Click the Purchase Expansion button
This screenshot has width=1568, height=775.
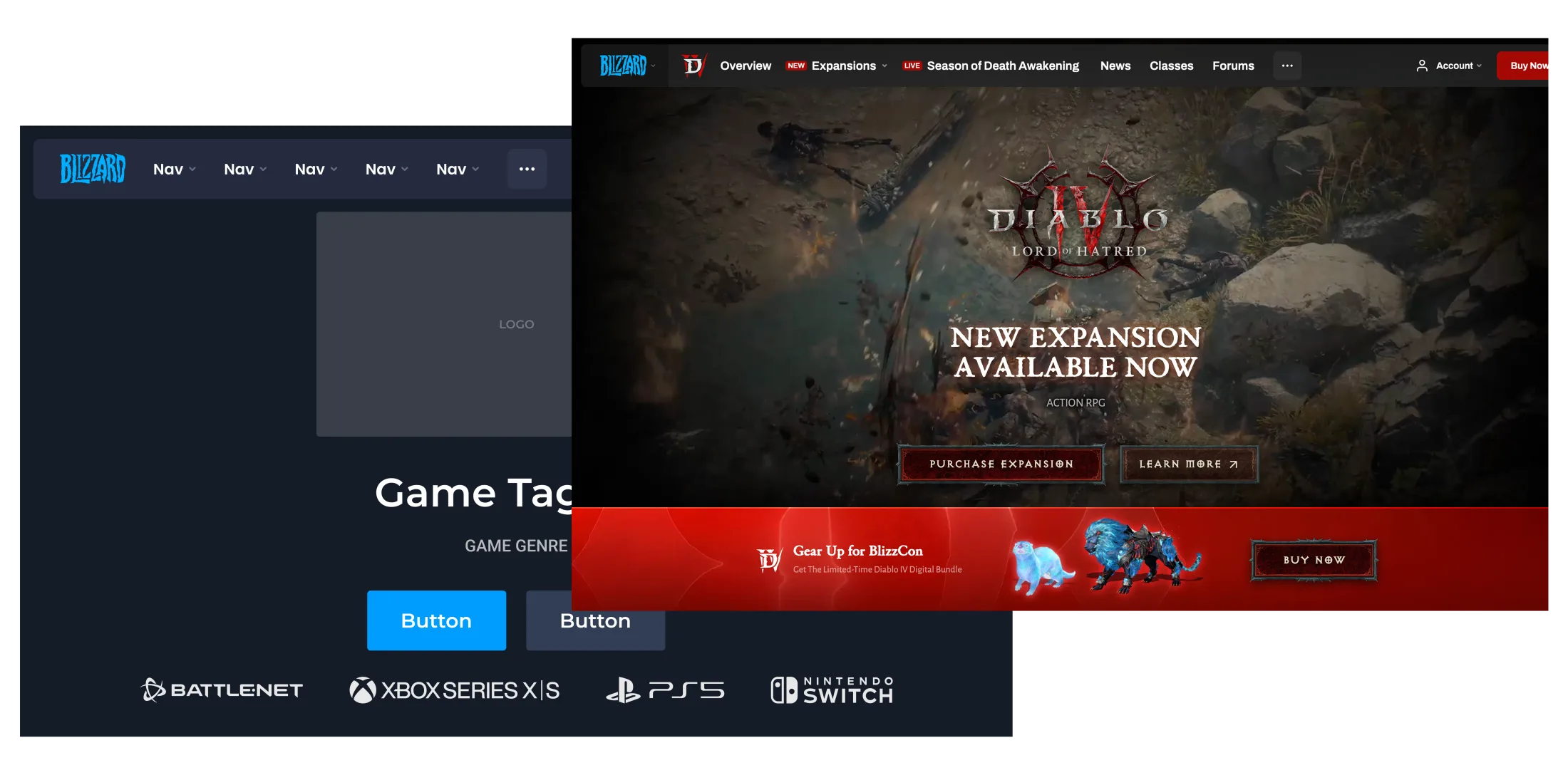[x=1001, y=464]
